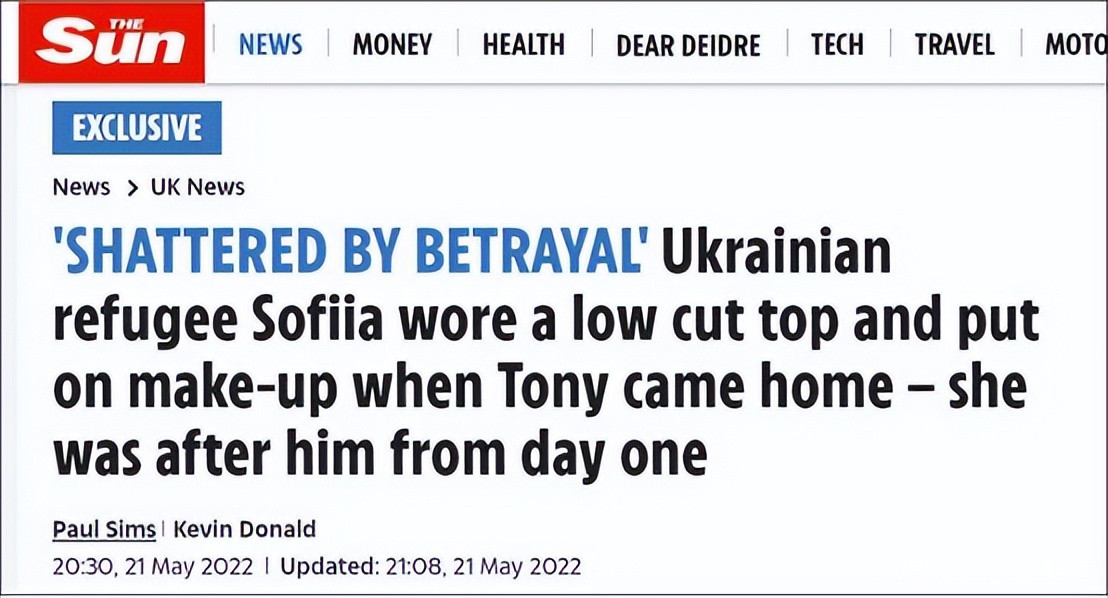The width and height of the screenshot is (1108, 598).
Task: Go to the MONEY section
Action: [x=392, y=44]
